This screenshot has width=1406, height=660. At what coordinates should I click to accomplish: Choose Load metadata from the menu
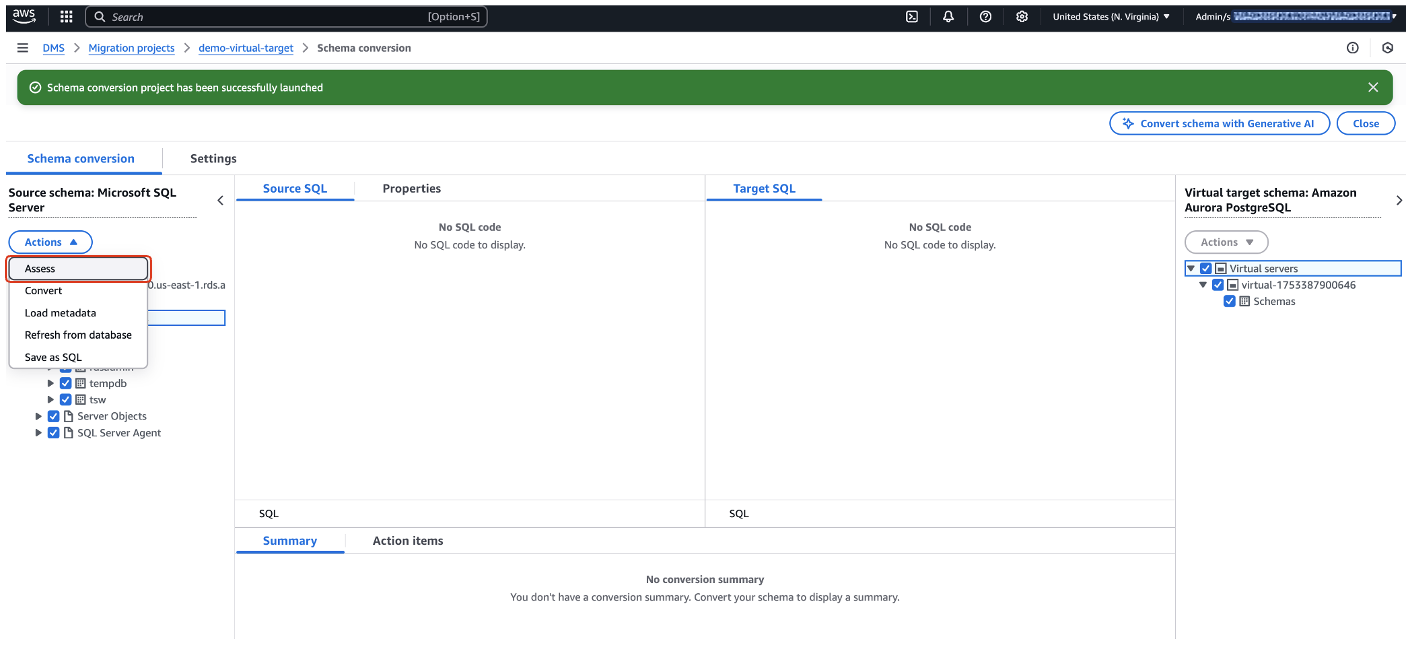[x=79, y=313]
